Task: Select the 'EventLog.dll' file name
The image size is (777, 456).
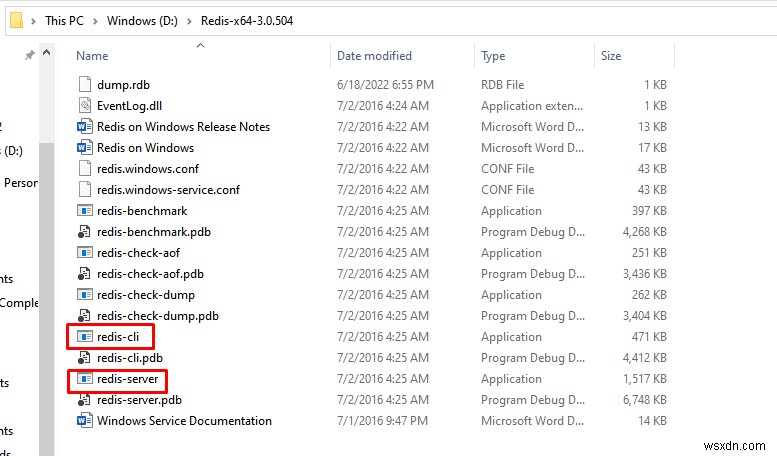Action: pos(129,106)
